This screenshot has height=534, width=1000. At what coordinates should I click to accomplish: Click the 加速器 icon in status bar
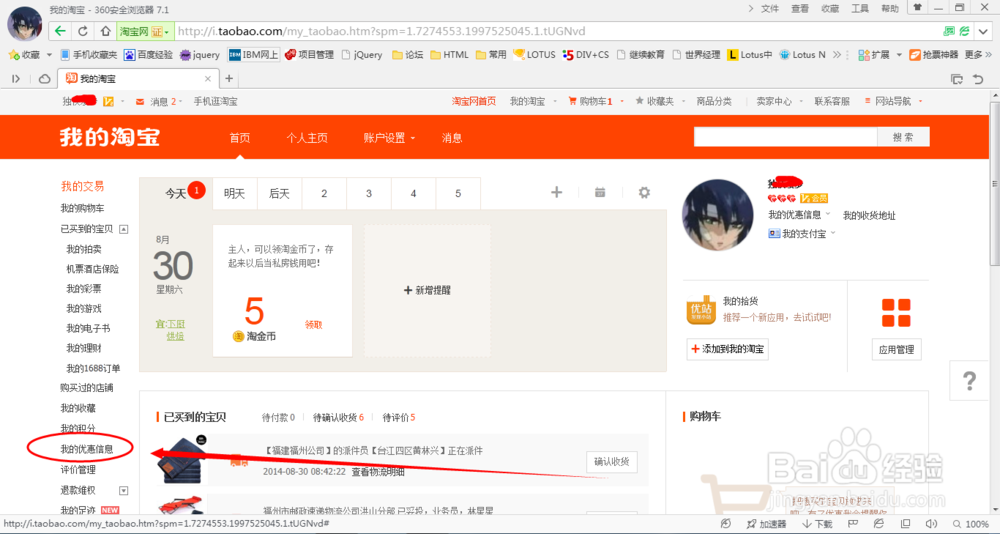tap(767, 524)
